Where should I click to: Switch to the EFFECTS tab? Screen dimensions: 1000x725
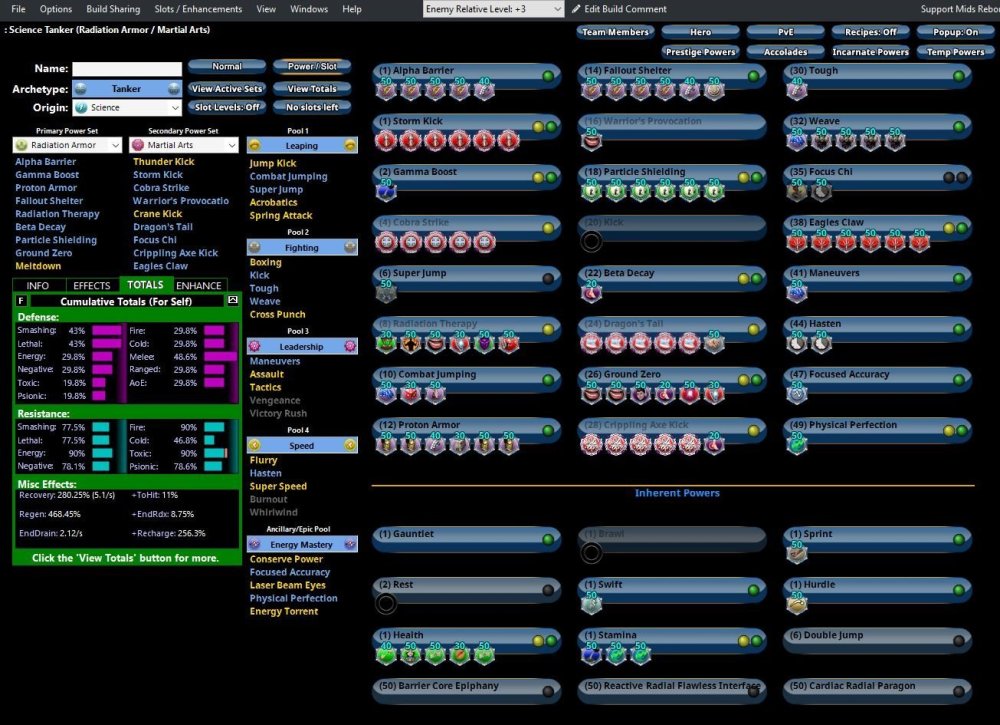[x=92, y=285]
